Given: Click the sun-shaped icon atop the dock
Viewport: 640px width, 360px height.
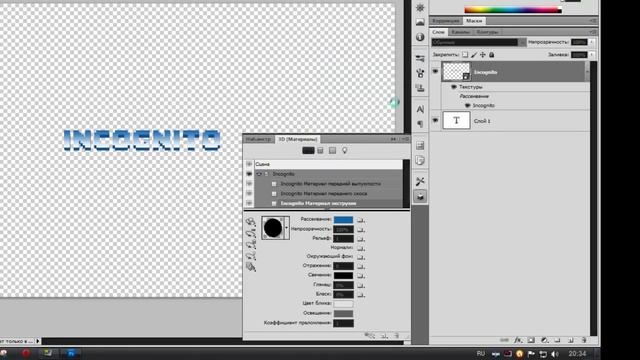Looking at the screenshot, I should coord(420,7).
